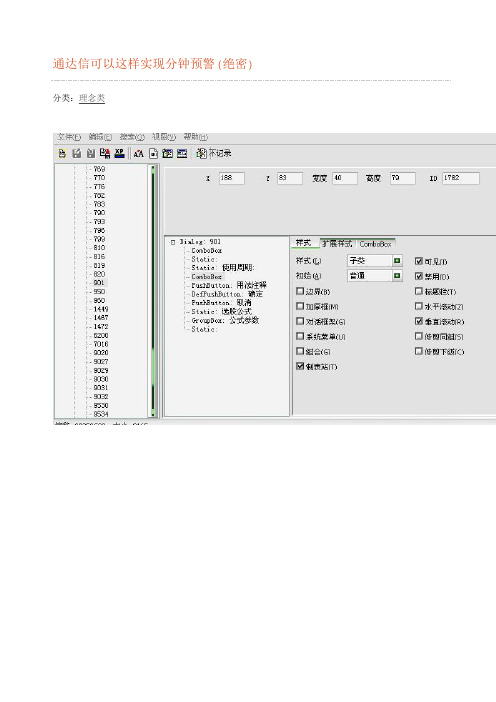Select resource 1449 in the left tree
Viewport: 496px width, 702px height.
pos(101,309)
